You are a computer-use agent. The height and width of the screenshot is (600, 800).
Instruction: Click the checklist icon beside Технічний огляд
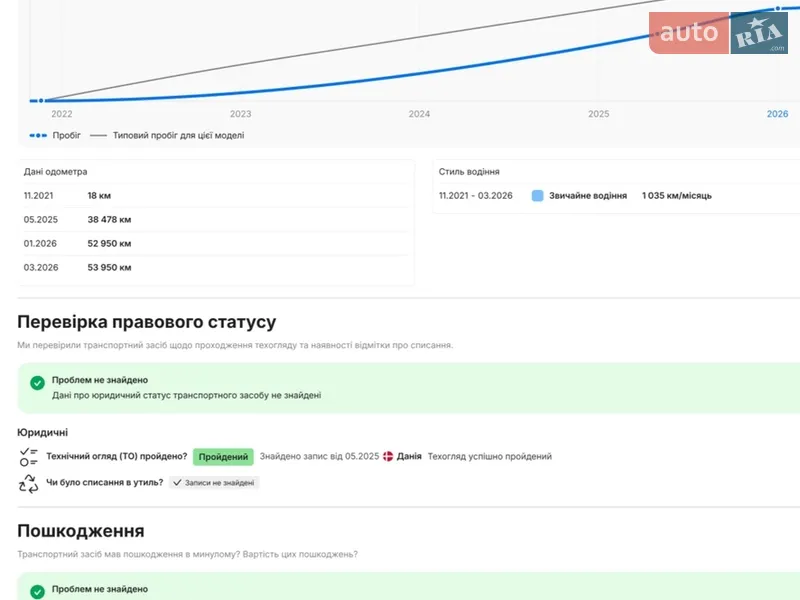pyautogui.click(x=28, y=457)
